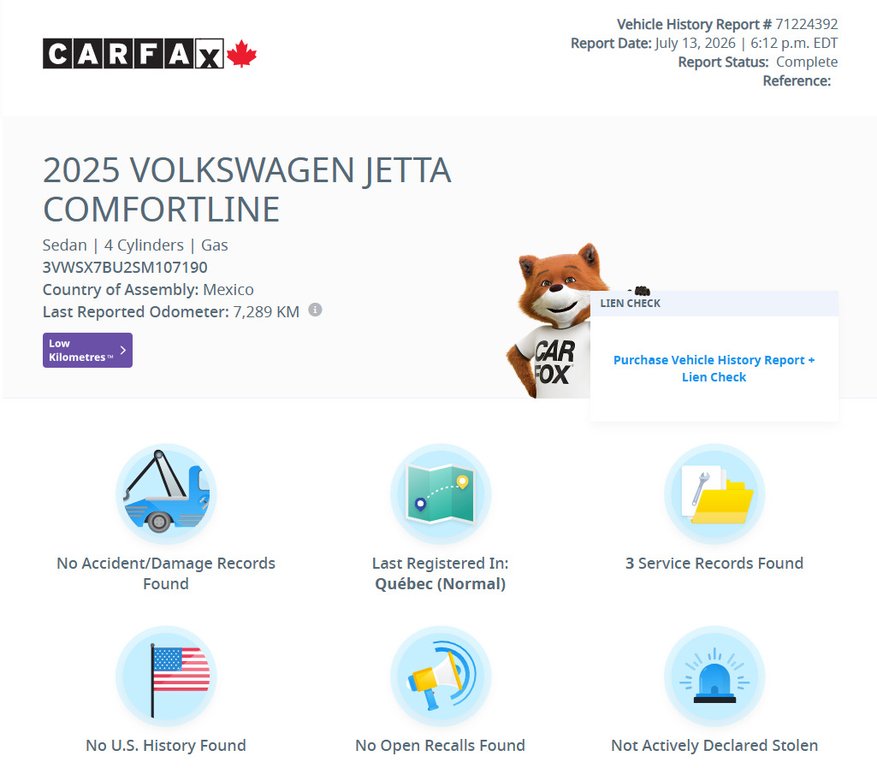
Task: Open Last Registered In Québec text
Action: point(440,573)
